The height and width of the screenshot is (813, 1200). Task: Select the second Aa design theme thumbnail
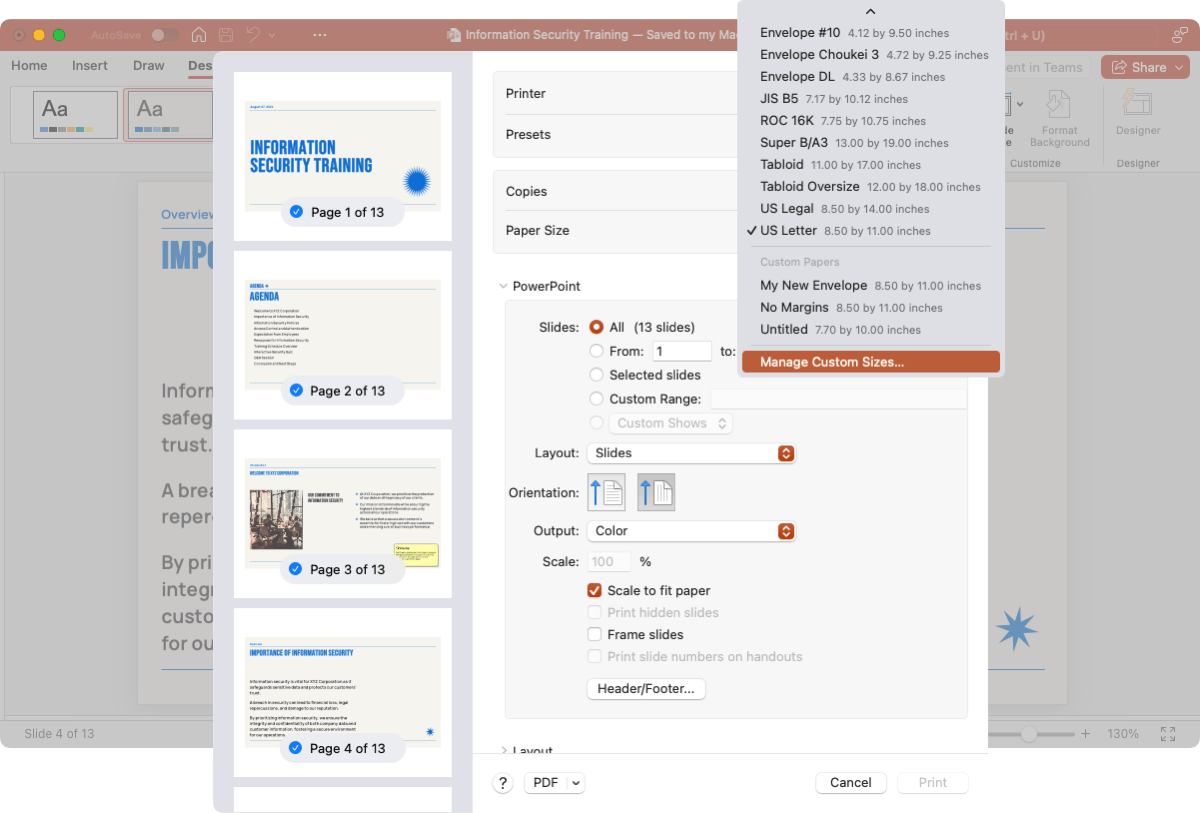tap(169, 115)
